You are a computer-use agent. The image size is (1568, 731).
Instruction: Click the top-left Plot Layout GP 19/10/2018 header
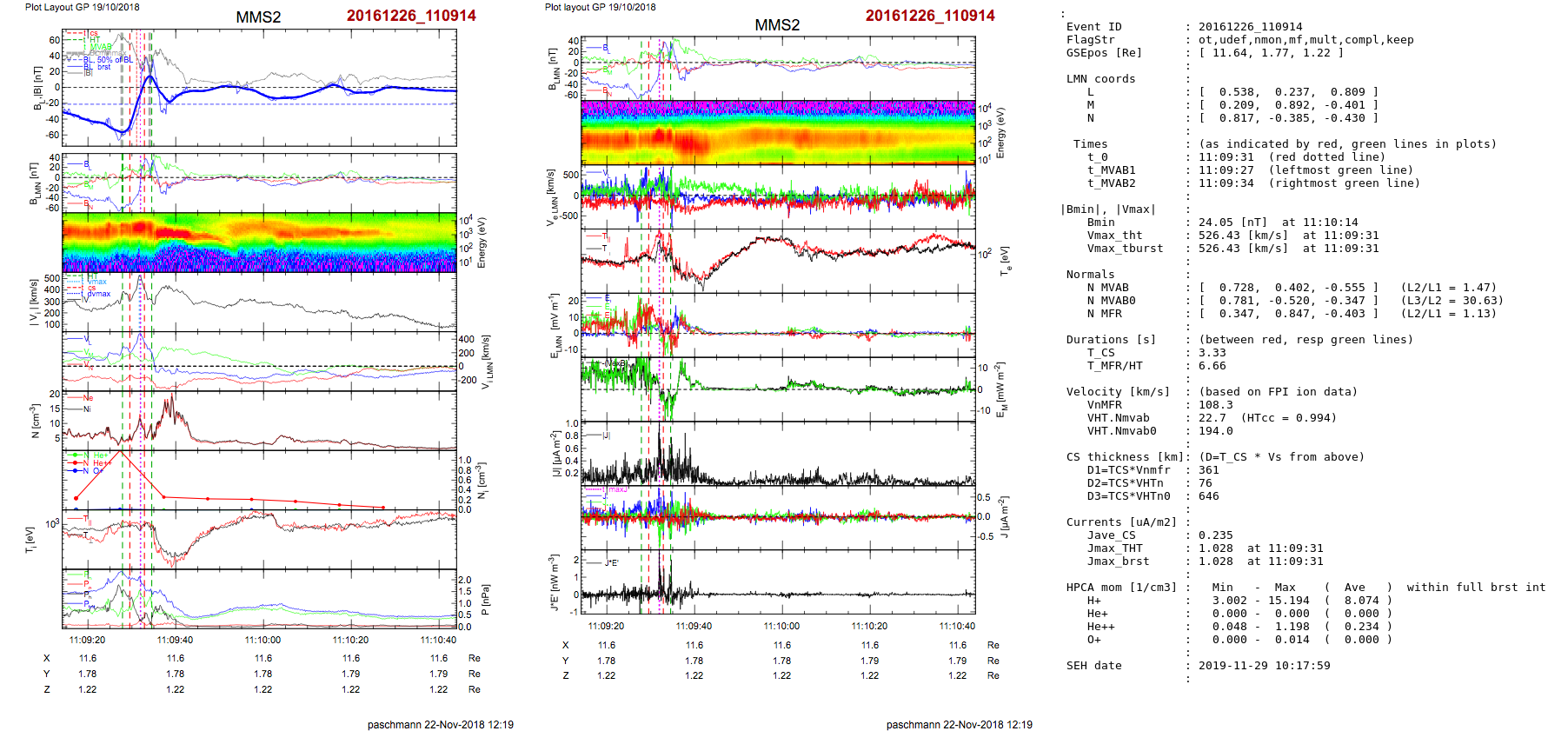[x=82, y=7]
